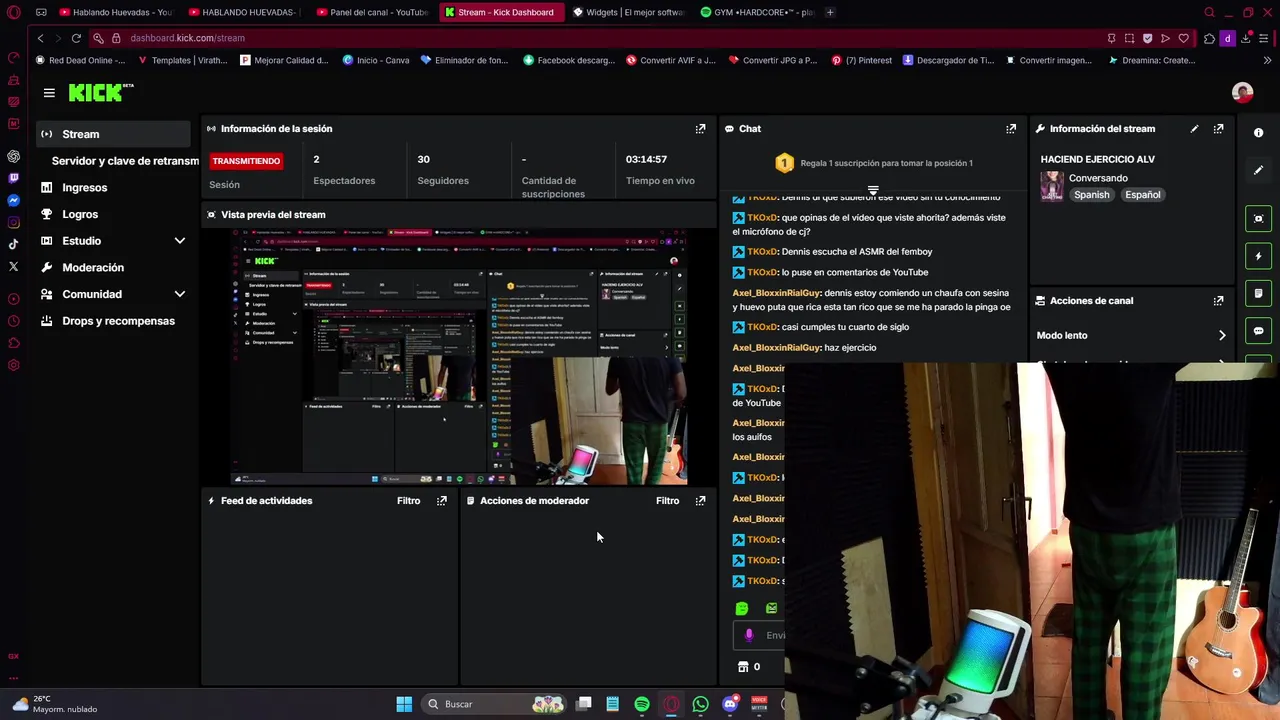Click the Español tag
This screenshot has width=1280, height=720.
[x=1143, y=195]
